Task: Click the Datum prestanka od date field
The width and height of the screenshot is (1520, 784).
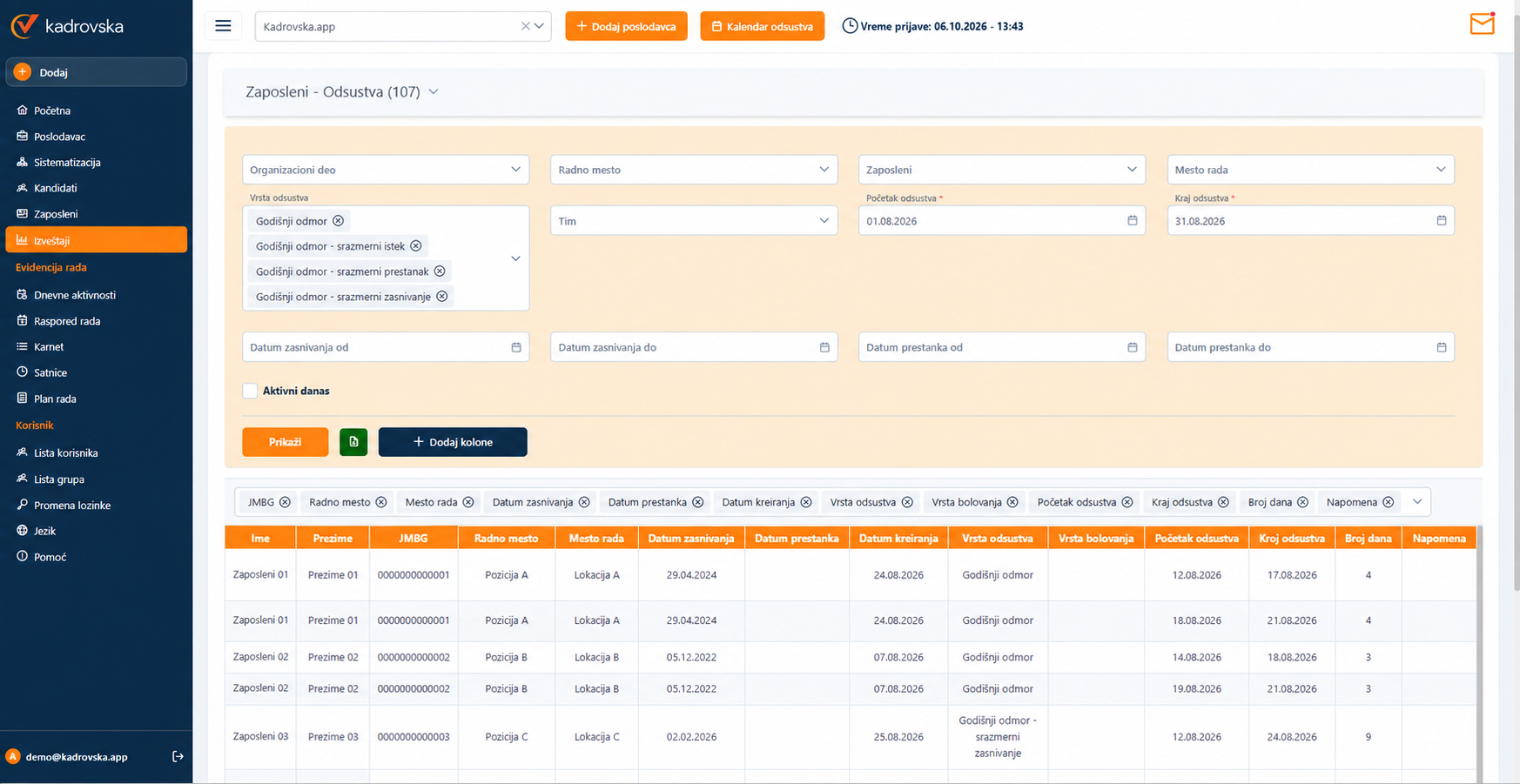Action: (1002, 347)
